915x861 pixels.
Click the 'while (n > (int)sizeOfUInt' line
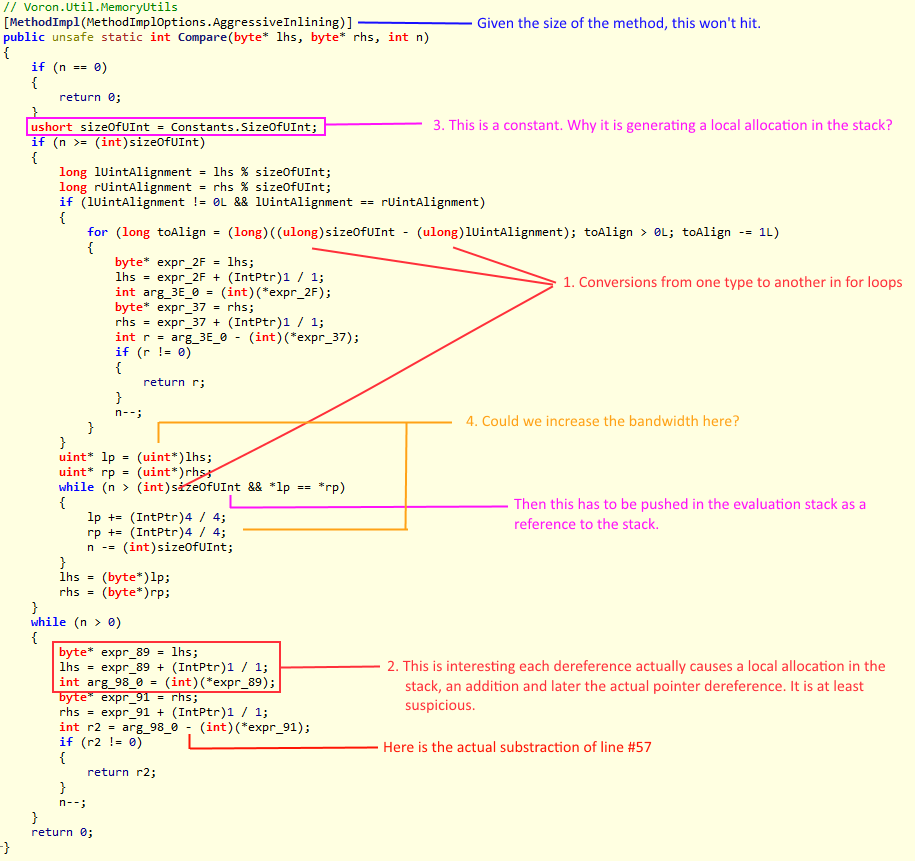(202, 487)
